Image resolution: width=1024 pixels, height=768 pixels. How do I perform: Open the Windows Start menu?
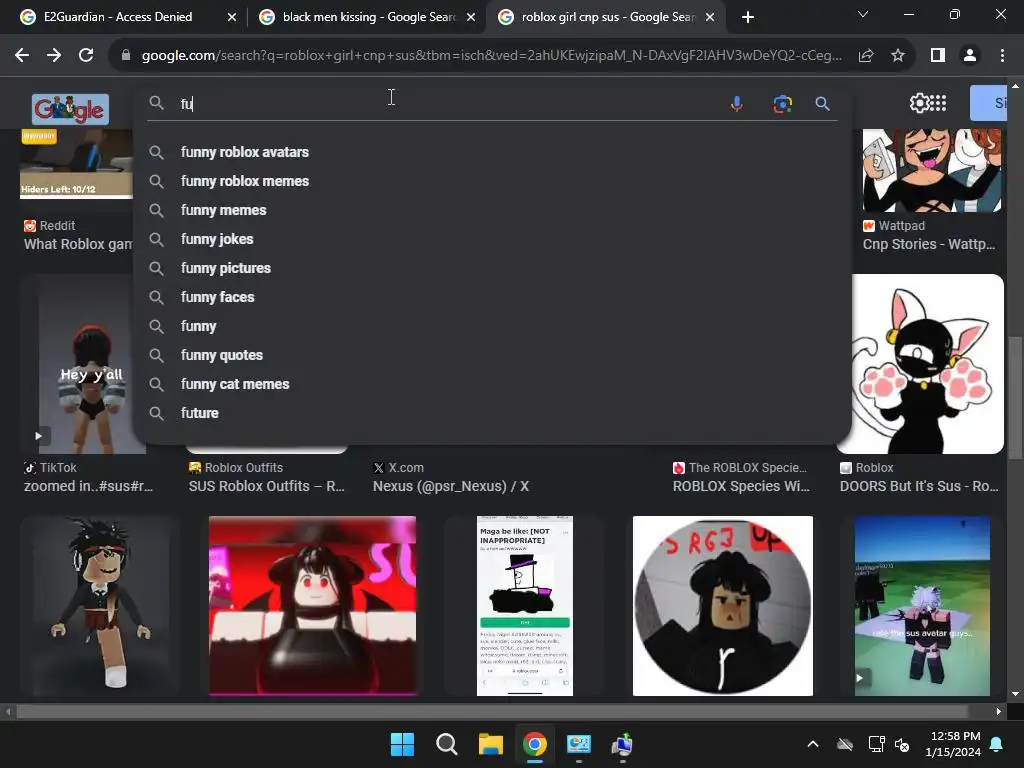point(402,744)
